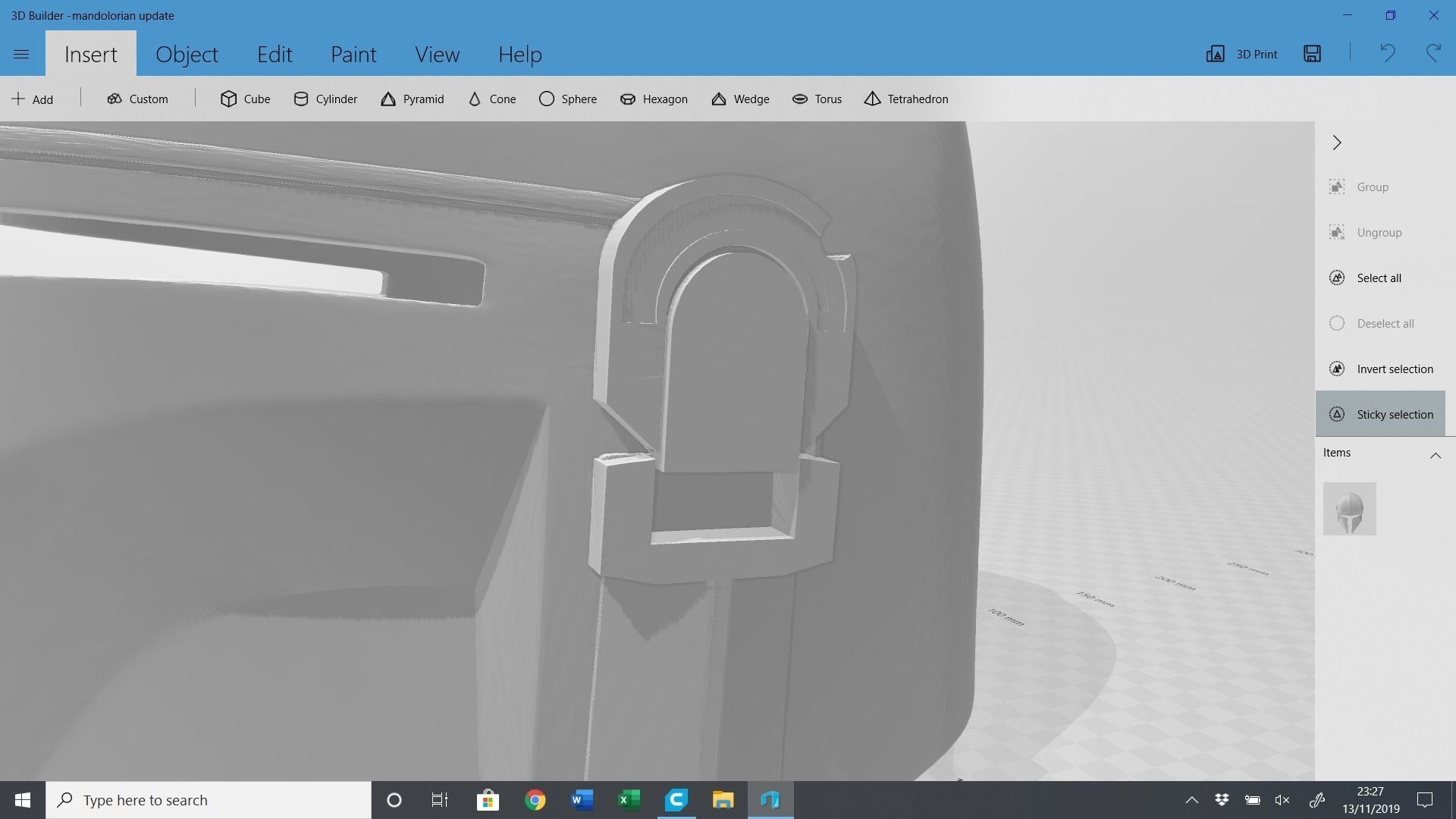Click the 3D Print button
Viewport: 1456px width, 819px height.
coord(1241,54)
